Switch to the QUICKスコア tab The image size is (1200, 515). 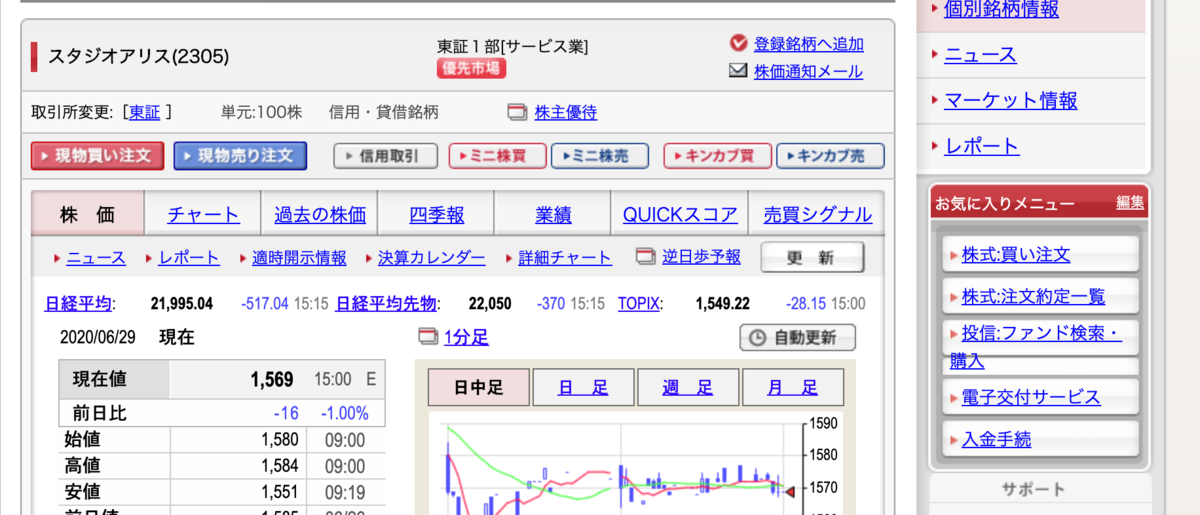tap(680, 215)
